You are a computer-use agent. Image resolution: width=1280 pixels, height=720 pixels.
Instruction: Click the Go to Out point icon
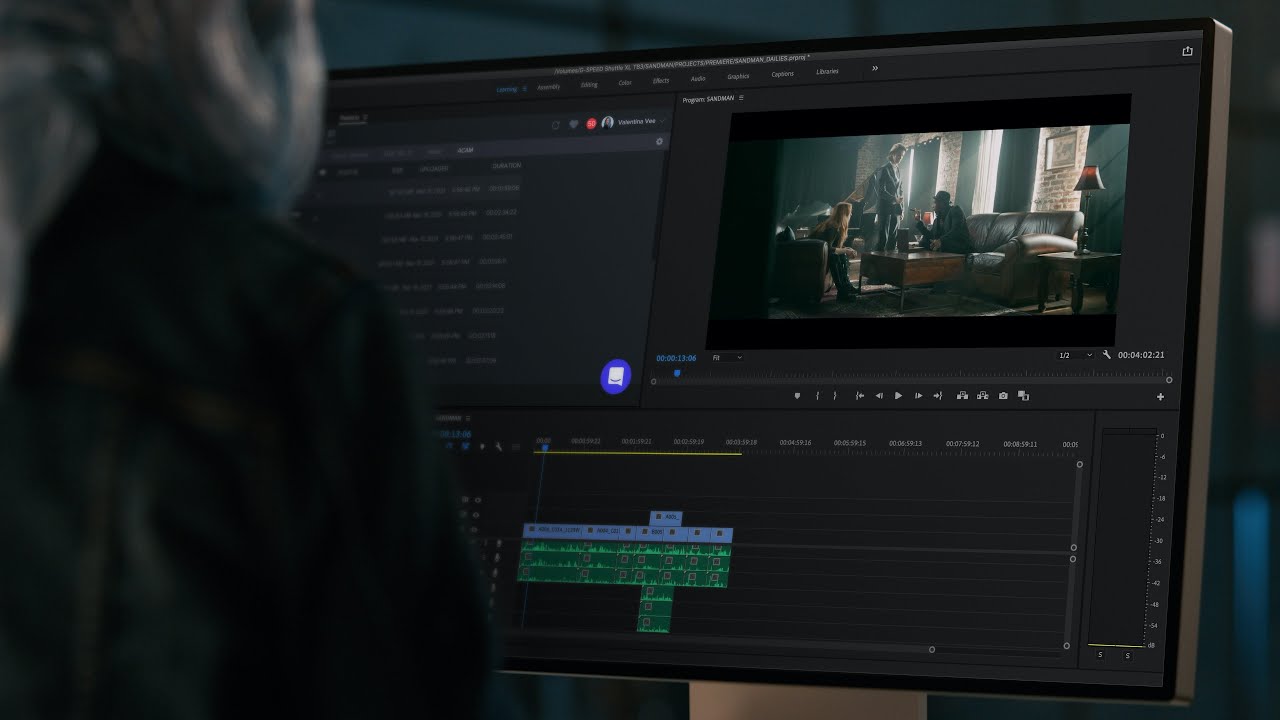pos(938,396)
